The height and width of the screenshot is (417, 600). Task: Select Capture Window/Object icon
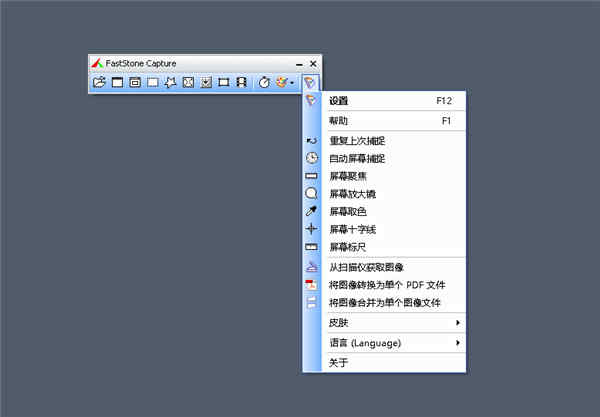(135, 82)
